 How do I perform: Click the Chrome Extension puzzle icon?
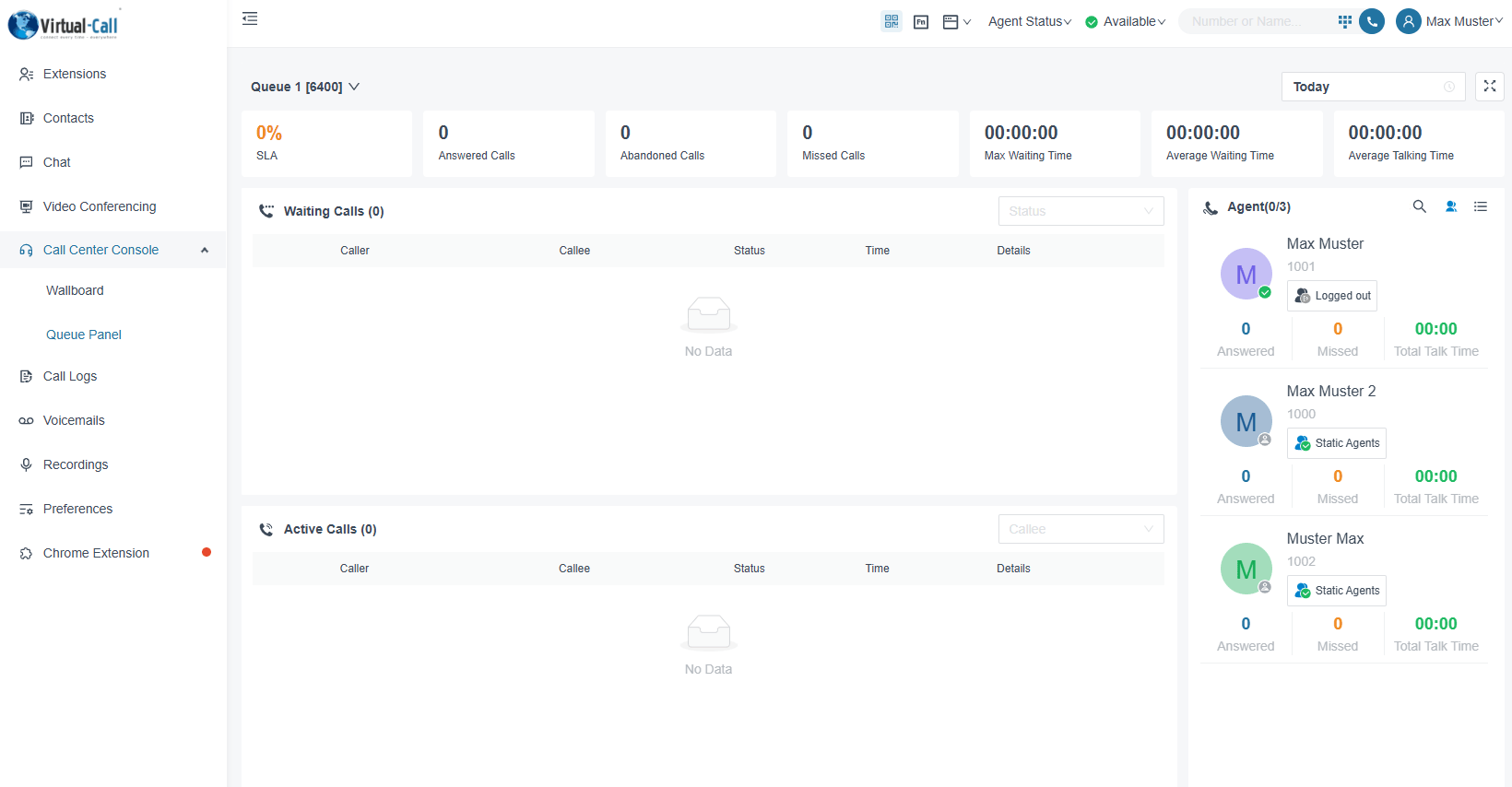point(26,553)
